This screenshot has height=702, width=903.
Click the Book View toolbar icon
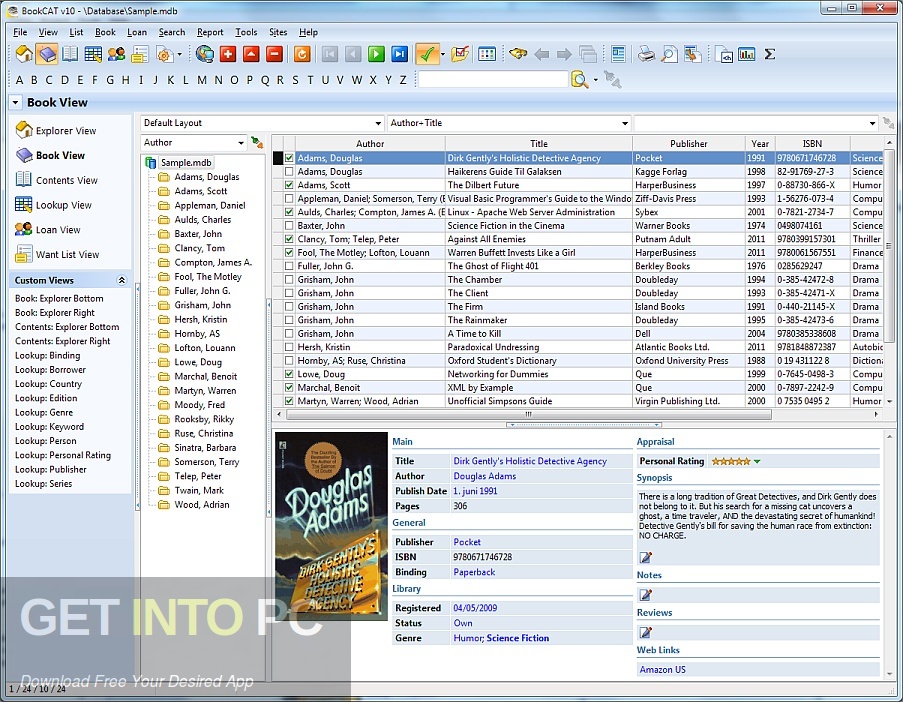tap(47, 54)
